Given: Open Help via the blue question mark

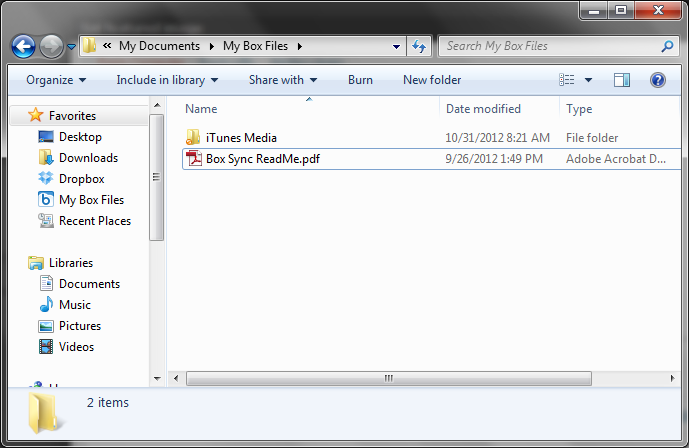Looking at the screenshot, I should [658, 80].
